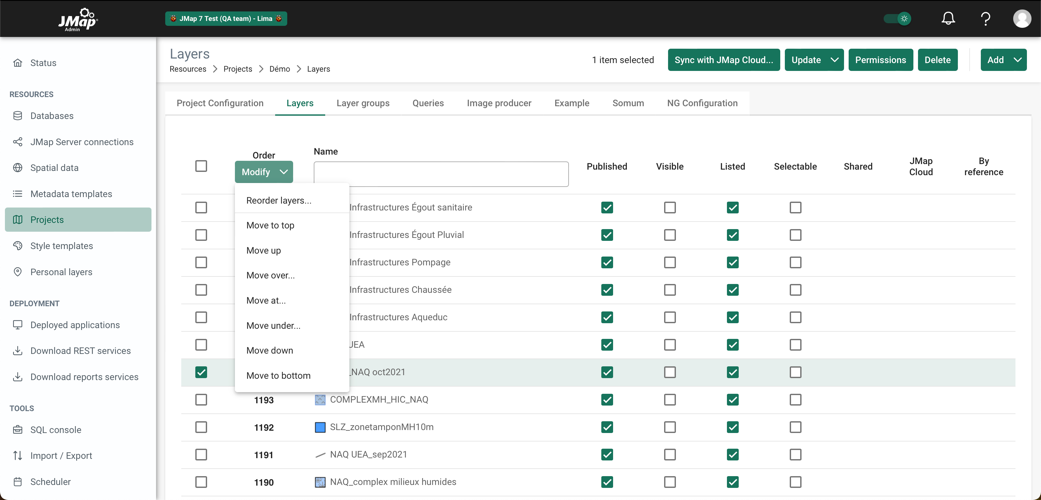The height and width of the screenshot is (500, 1041).
Task: Click the Sync with JMap Cloud button
Action: click(x=723, y=60)
